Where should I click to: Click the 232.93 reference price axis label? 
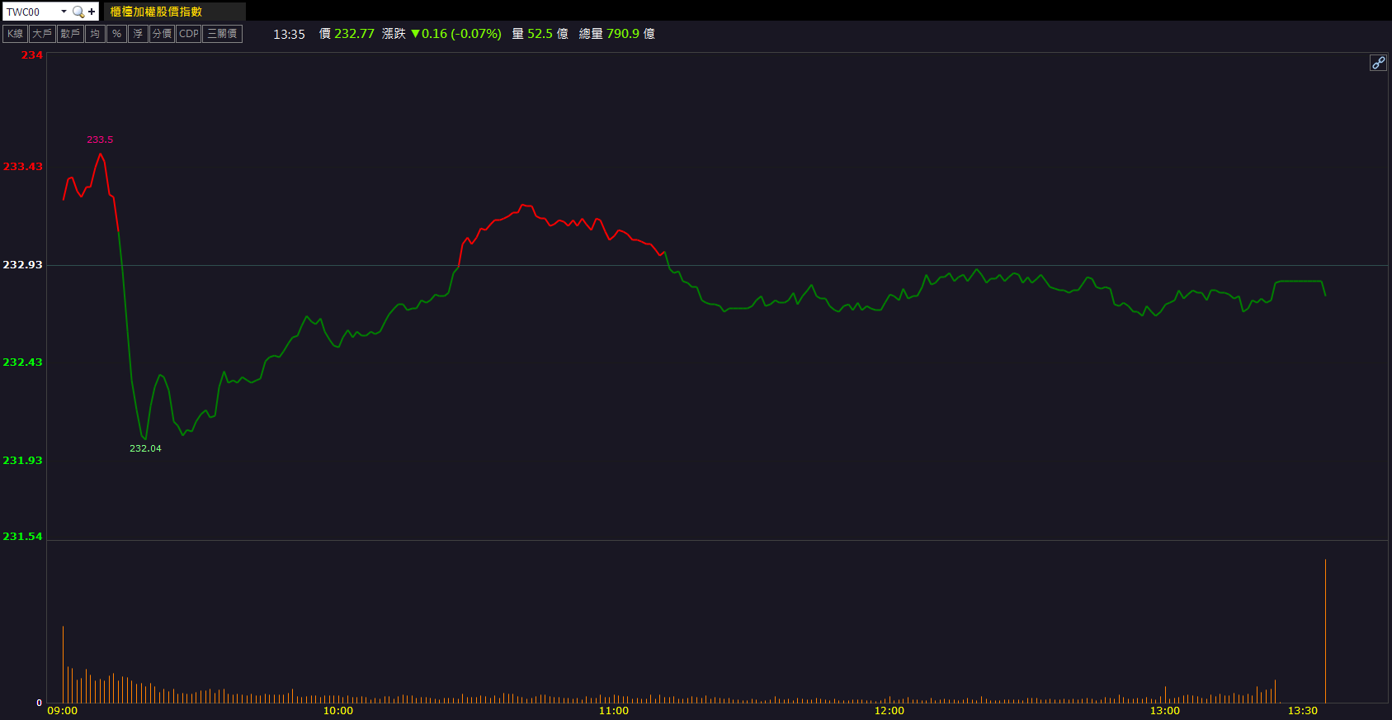[x=23, y=265]
